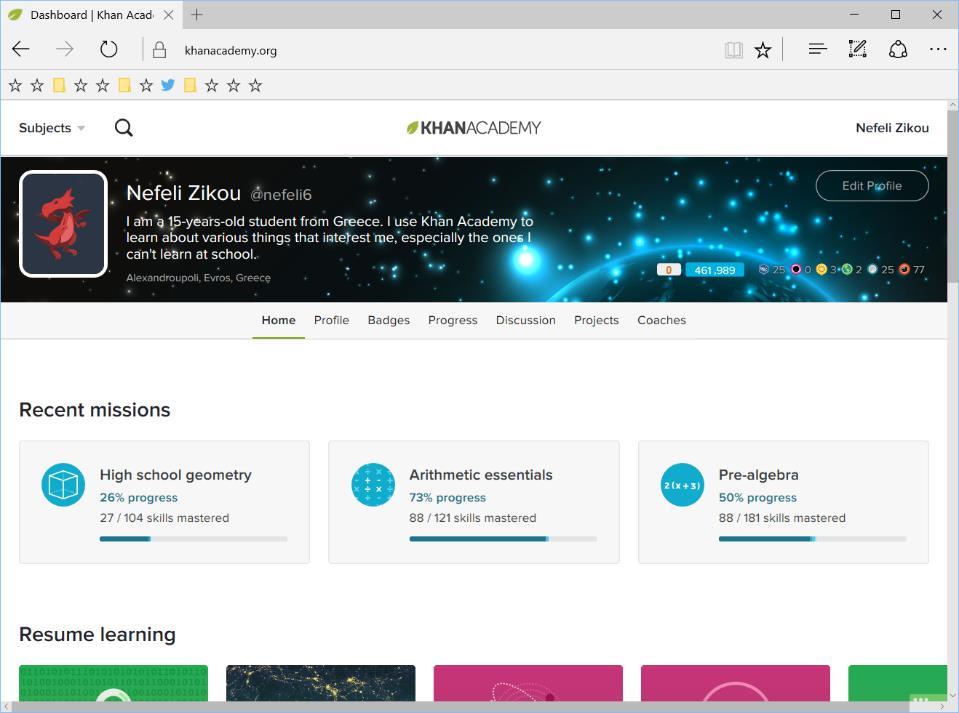
Task: Expand the Subjects dropdown menu
Action: (51, 128)
